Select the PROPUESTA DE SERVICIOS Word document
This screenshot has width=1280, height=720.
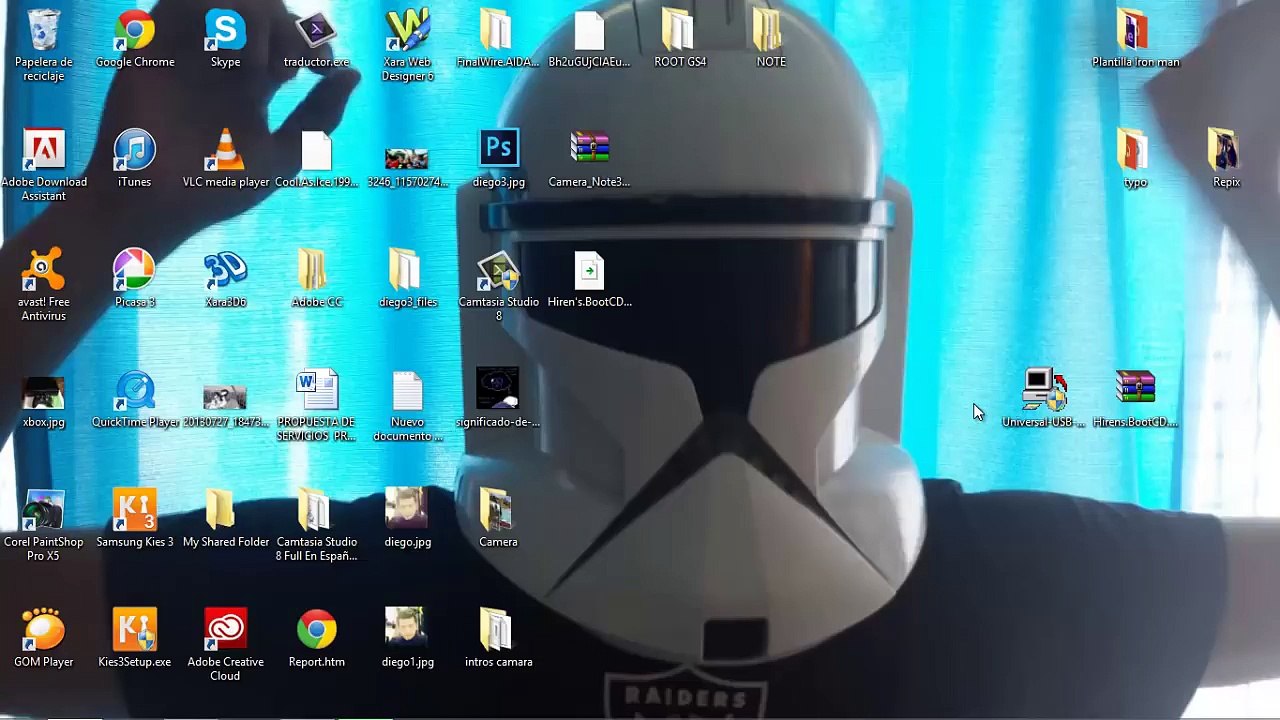(316, 390)
